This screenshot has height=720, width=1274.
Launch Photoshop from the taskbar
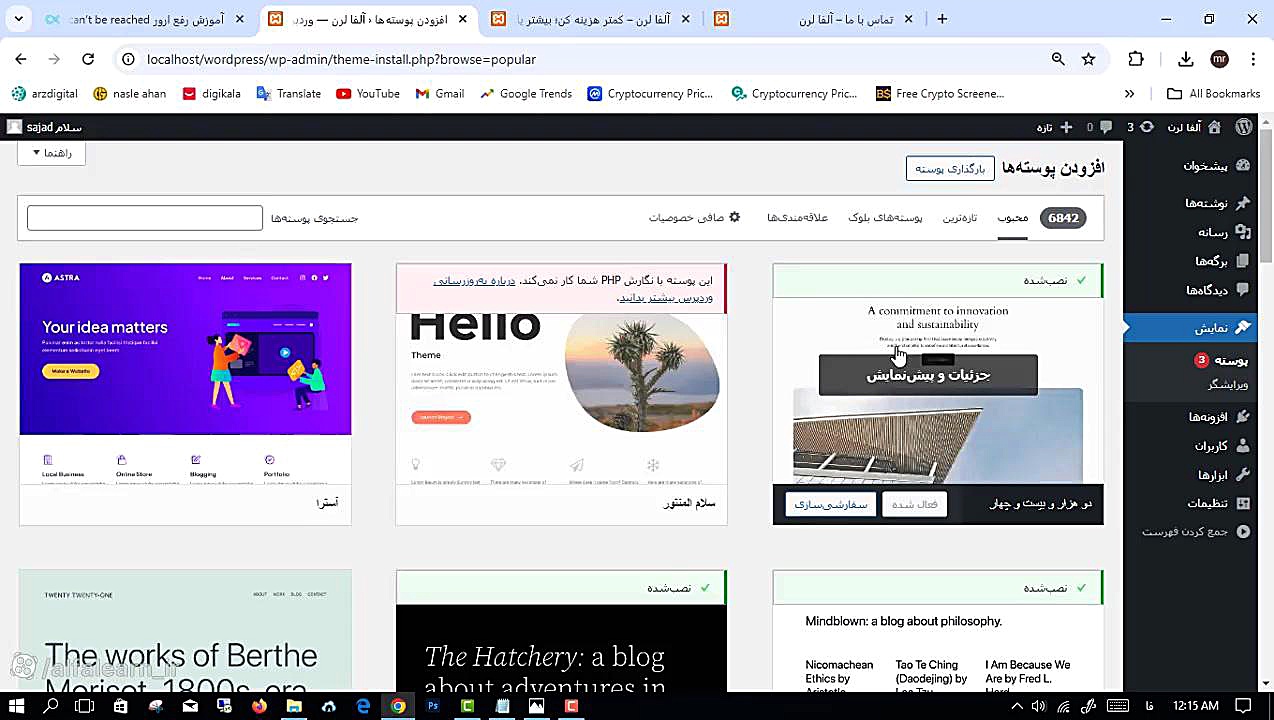432,707
